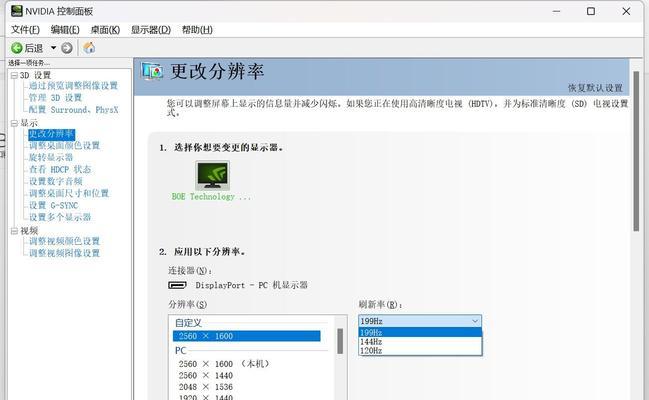
Task: Open 调整视频图像设置 in the task tree
Action: coord(64,253)
